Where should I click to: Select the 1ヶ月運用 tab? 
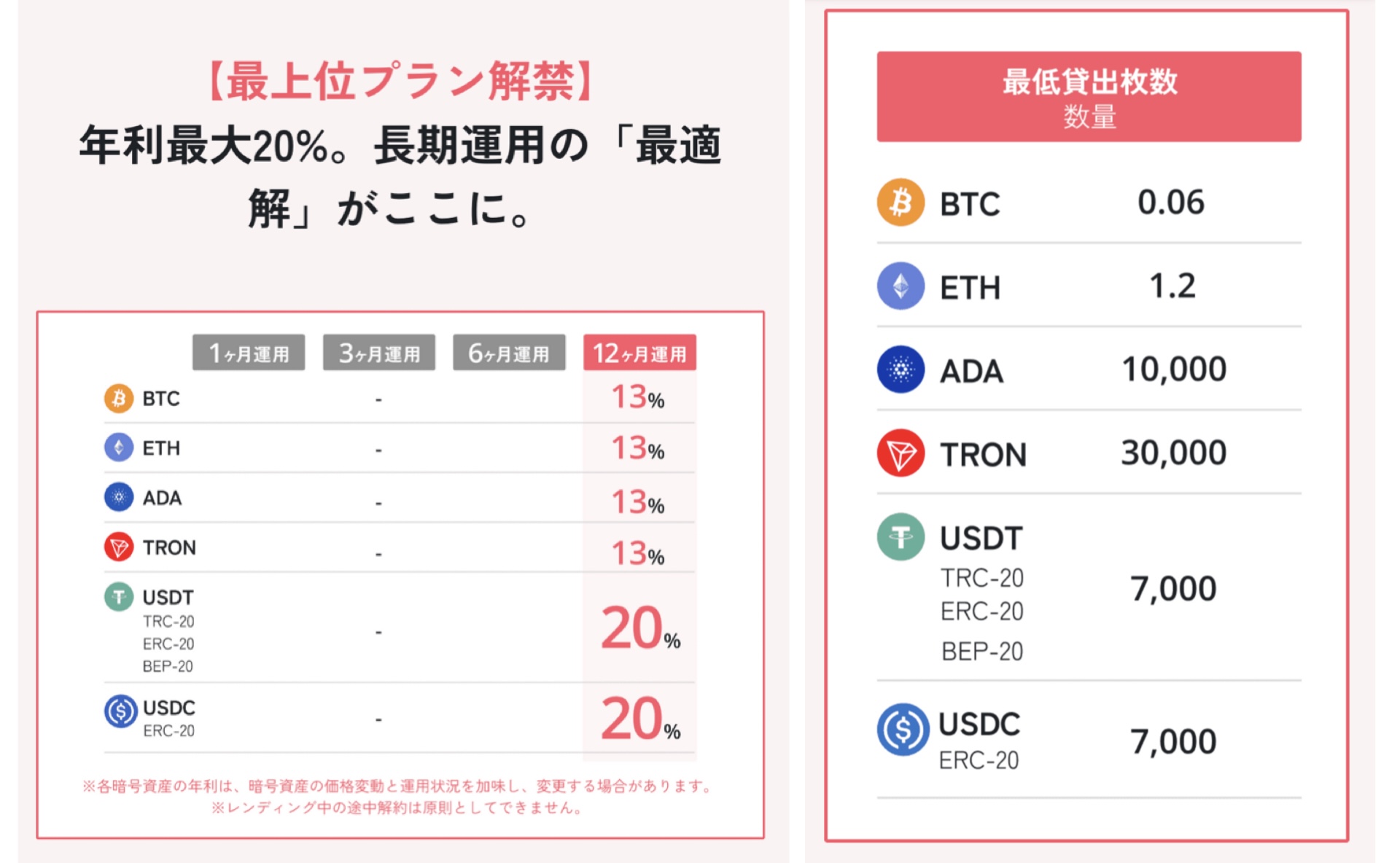point(249,354)
